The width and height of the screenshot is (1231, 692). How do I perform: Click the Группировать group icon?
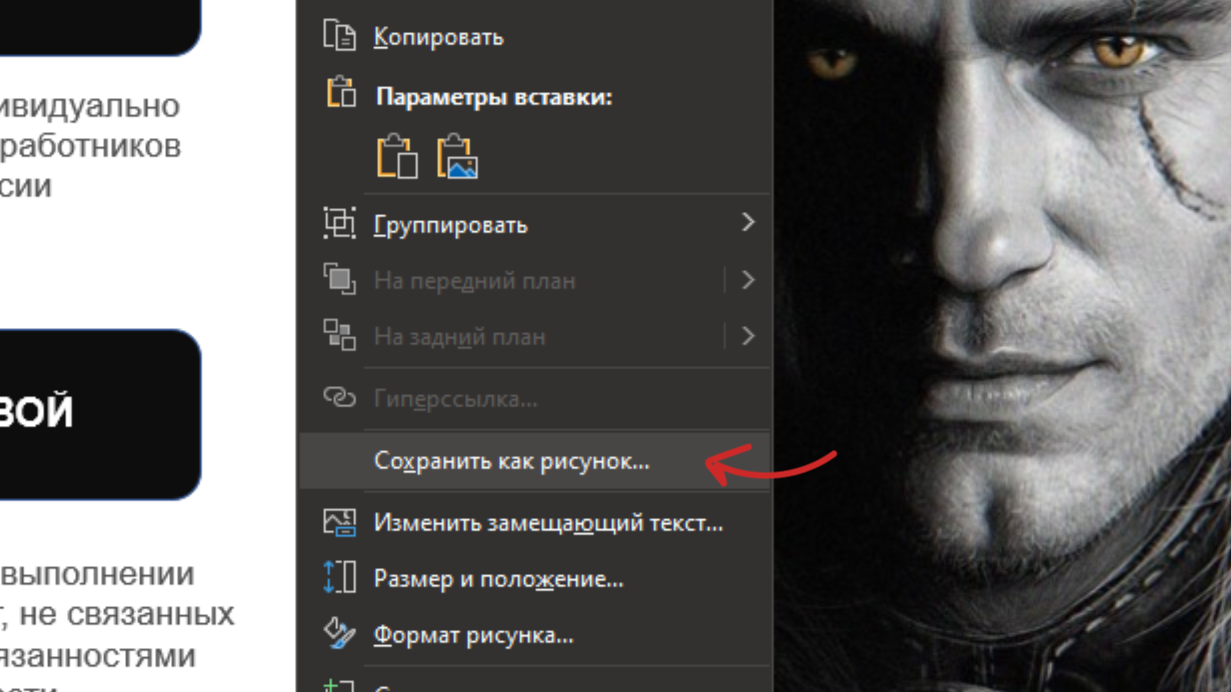click(x=339, y=223)
